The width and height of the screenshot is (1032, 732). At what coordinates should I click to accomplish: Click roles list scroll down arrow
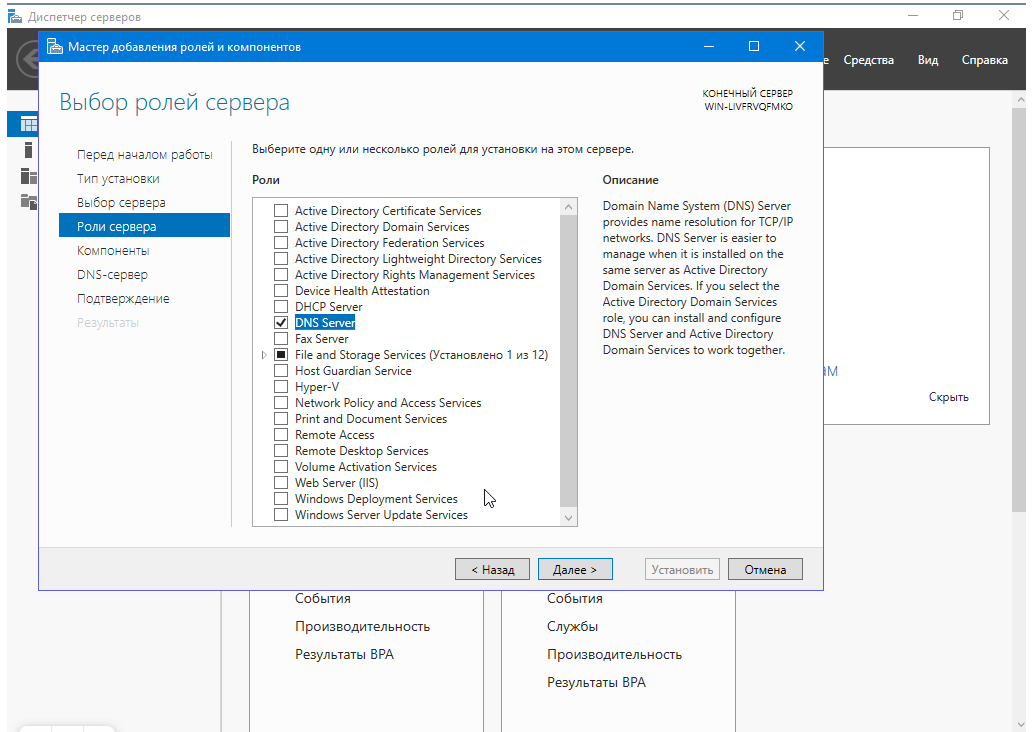tap(569, 518)
